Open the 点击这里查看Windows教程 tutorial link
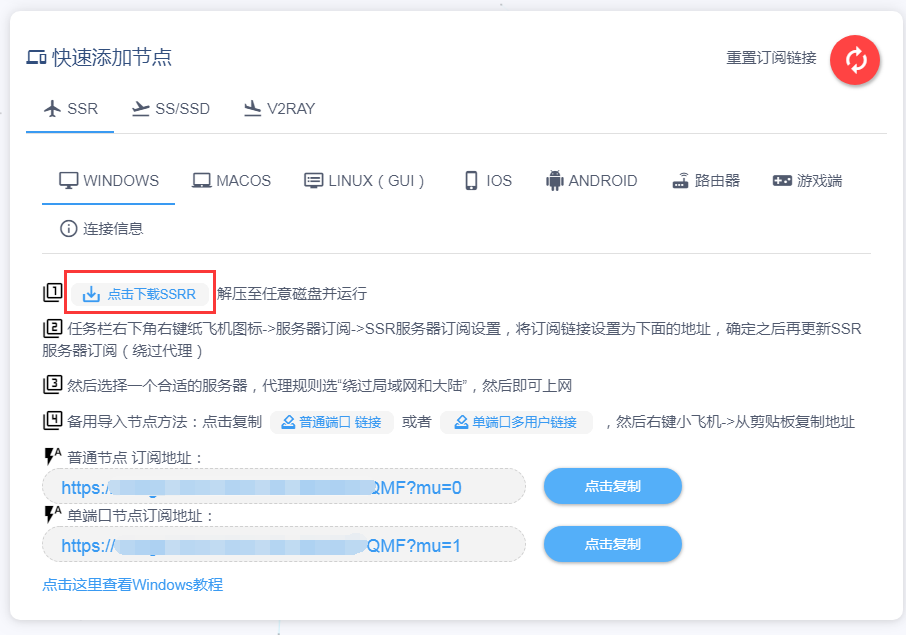This screenshot has height=635, width=906. click(x=133, y=585)
